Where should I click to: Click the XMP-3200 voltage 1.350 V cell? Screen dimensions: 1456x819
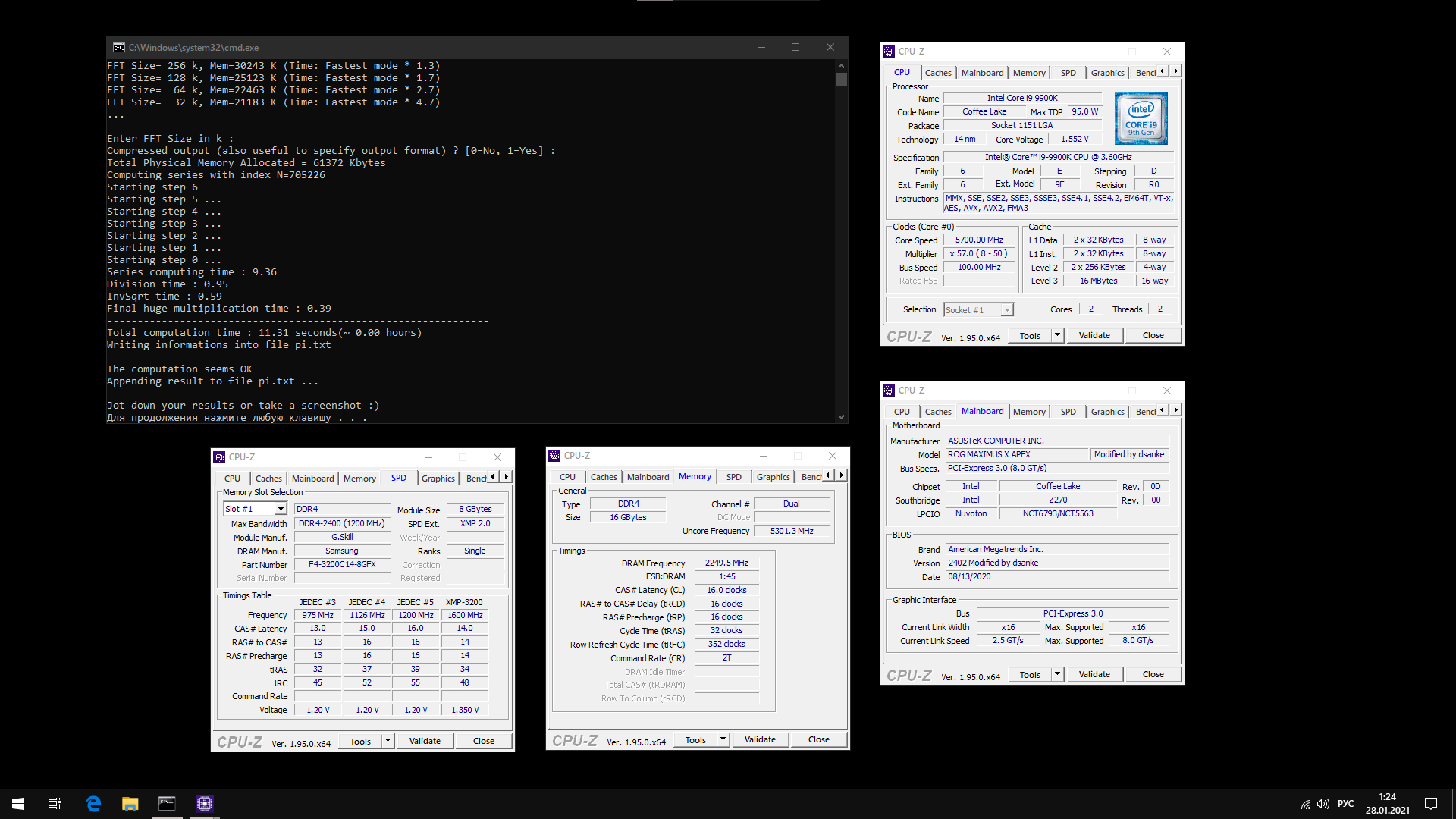[465, 710]
